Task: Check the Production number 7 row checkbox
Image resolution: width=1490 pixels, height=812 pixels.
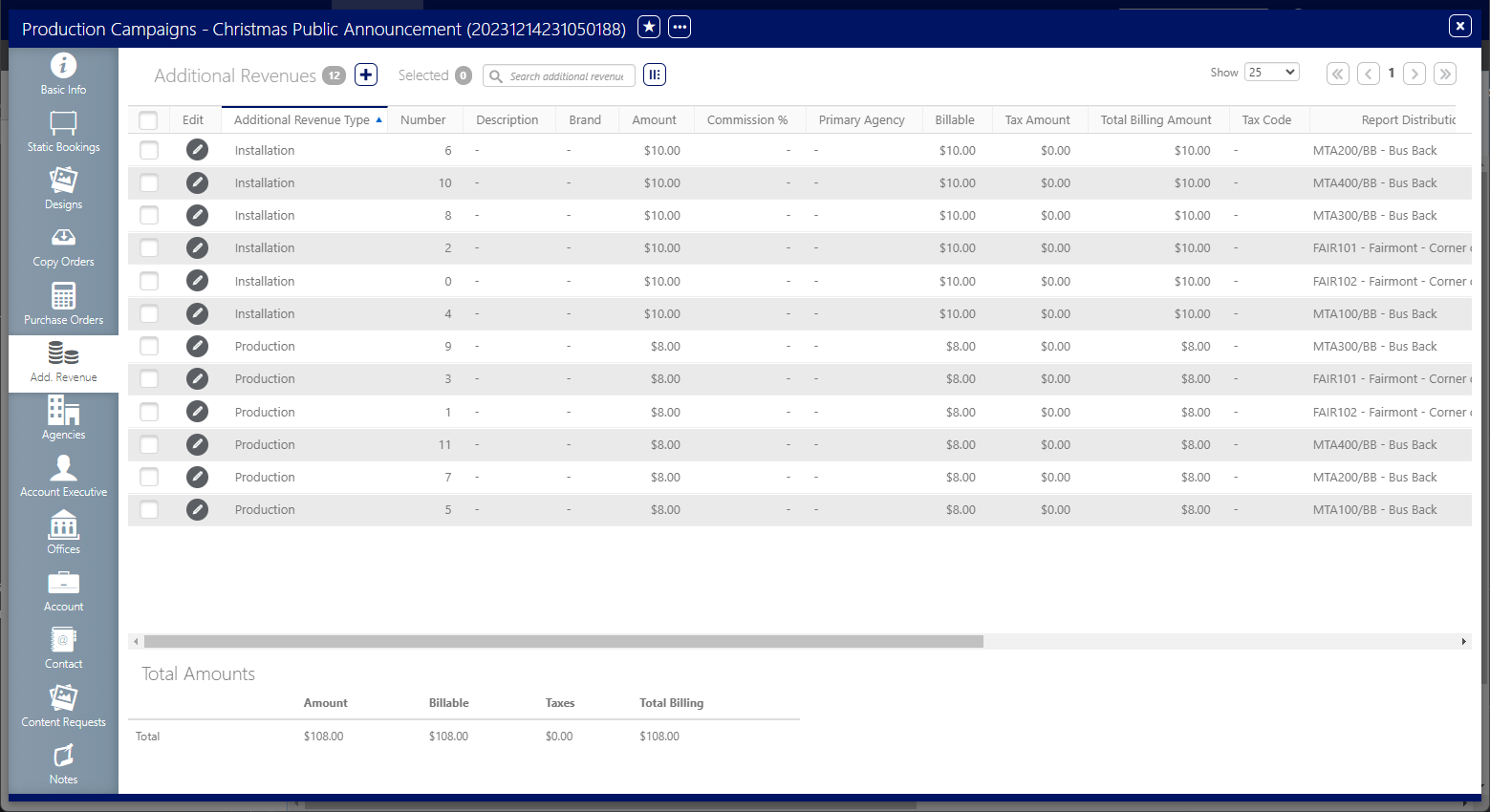Action: click(149, 477)
